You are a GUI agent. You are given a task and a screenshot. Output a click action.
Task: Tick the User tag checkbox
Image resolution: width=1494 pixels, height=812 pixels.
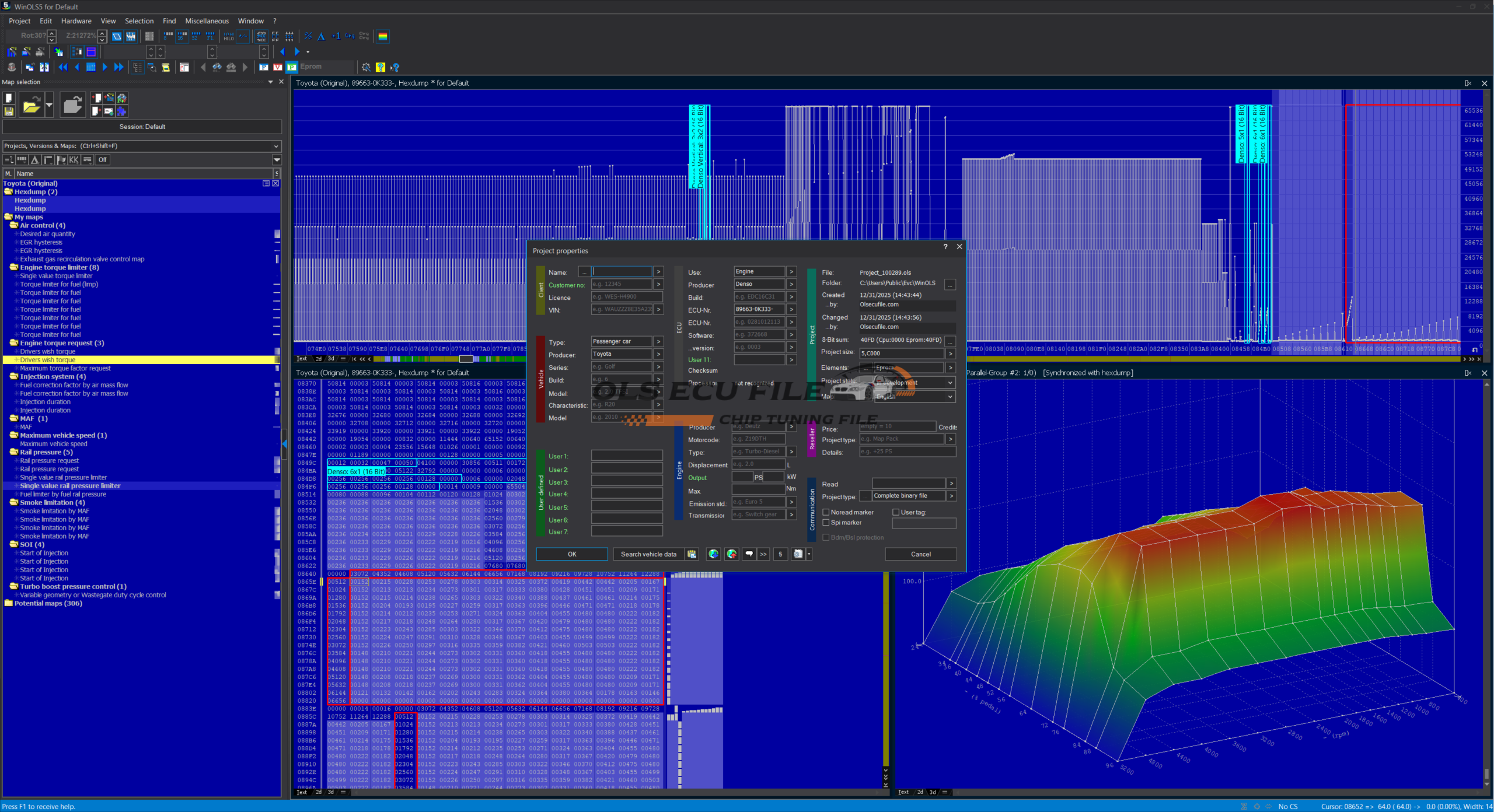[x=896, y=512]
